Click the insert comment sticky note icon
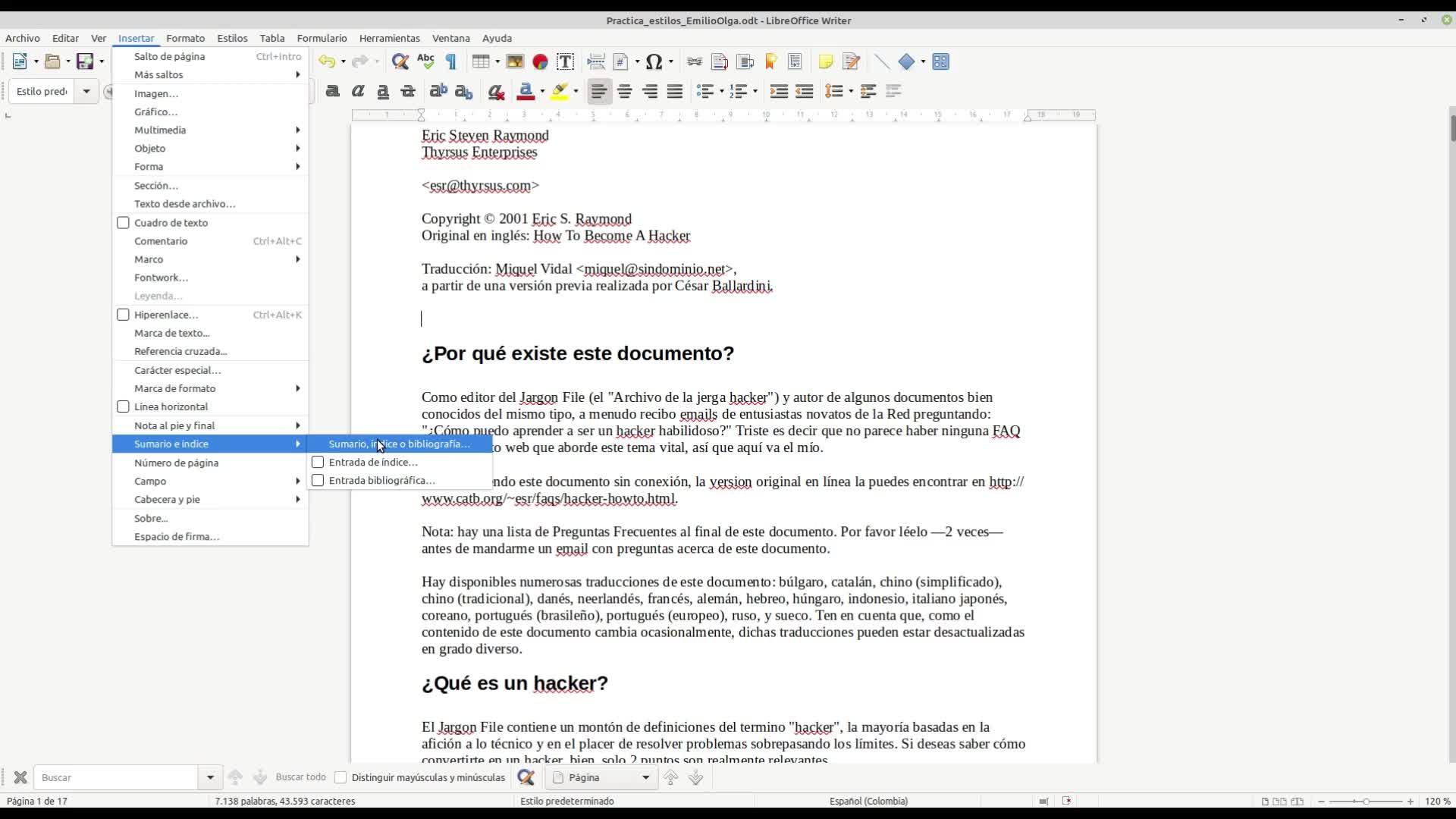The width and height of the screenshot is (1456, 819). [x=825, y=62]
